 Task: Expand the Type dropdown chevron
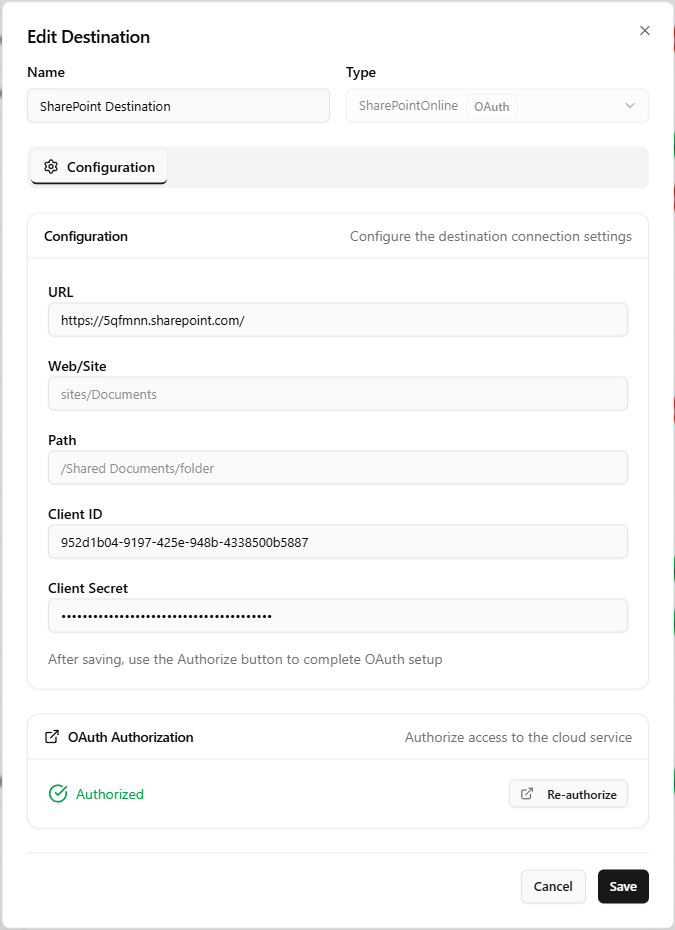click(x=630, y=106)
